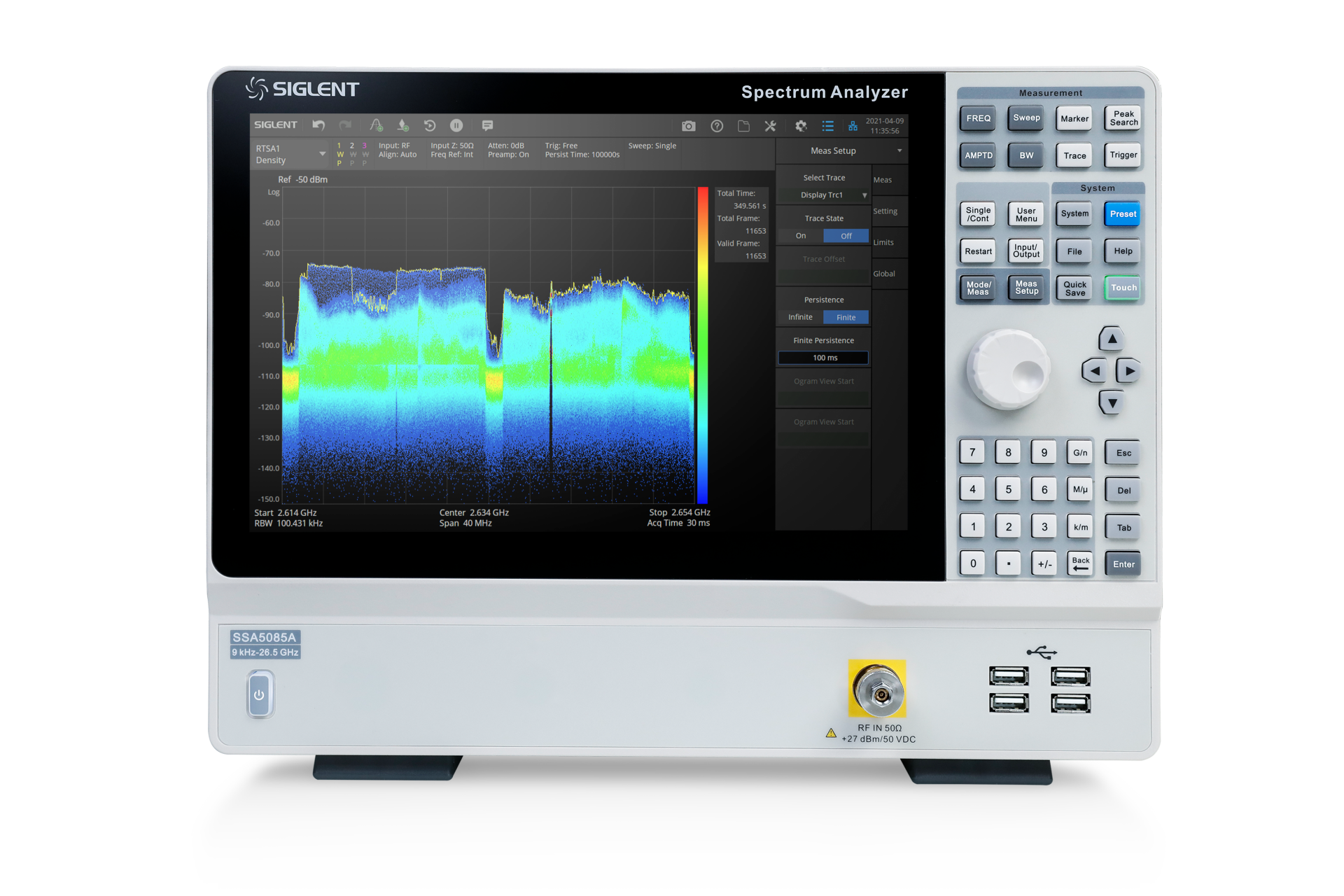Click the Mode/Meas hardware key
Image resolution: width=1344 pixels, height=896 pixels.
pos(978,288)
